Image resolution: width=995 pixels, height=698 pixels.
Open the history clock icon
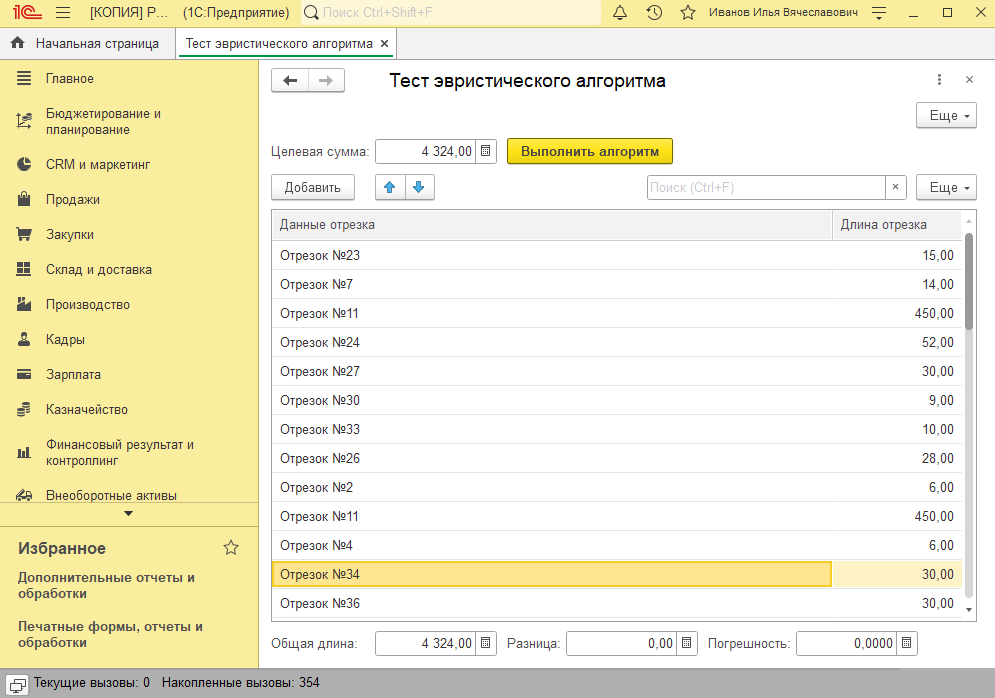pyautogui.click(x=654, y=13)
